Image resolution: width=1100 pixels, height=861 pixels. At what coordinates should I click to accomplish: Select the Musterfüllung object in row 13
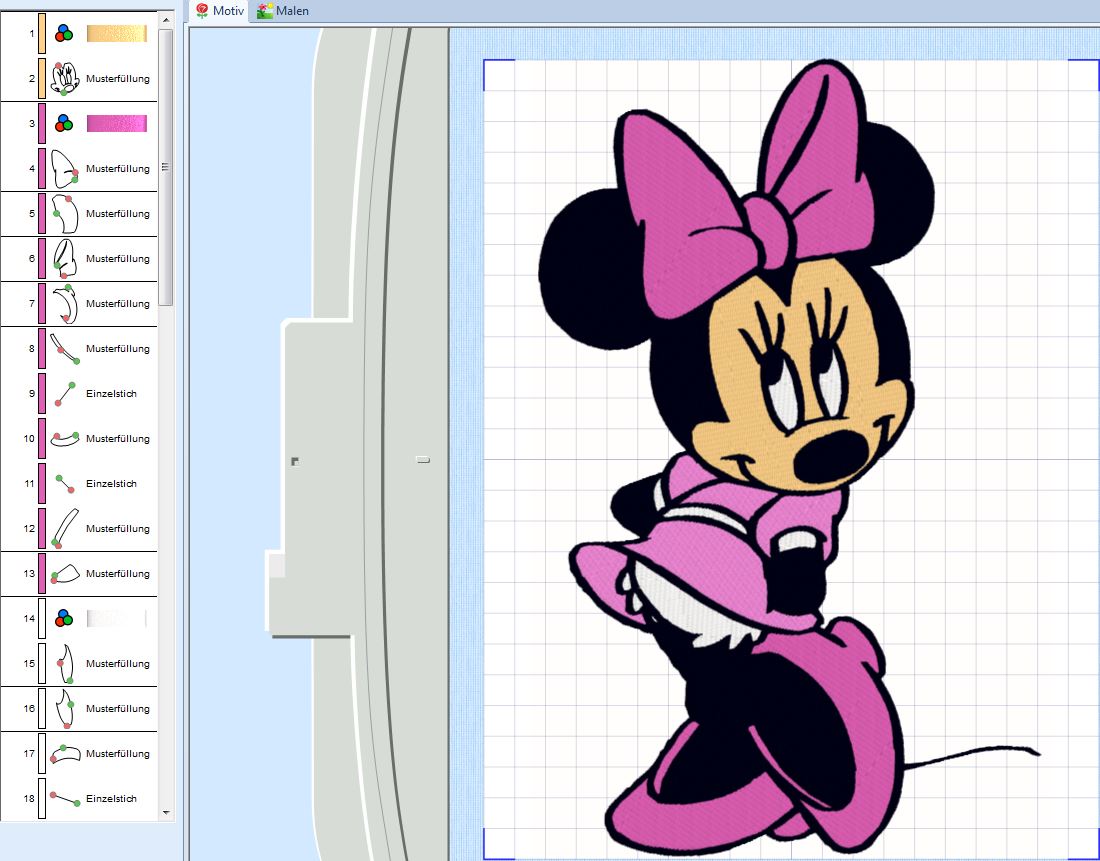click(117, 574)
